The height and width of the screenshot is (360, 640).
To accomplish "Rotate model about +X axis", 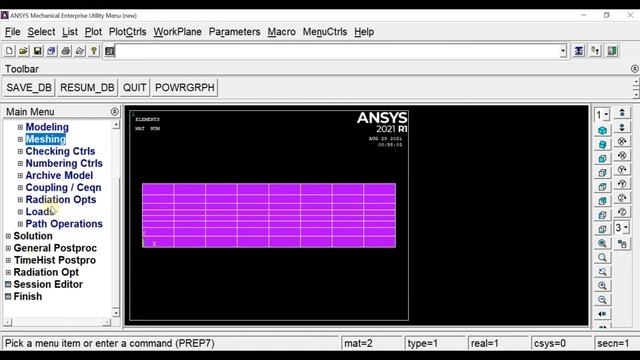I will [622, 141].
